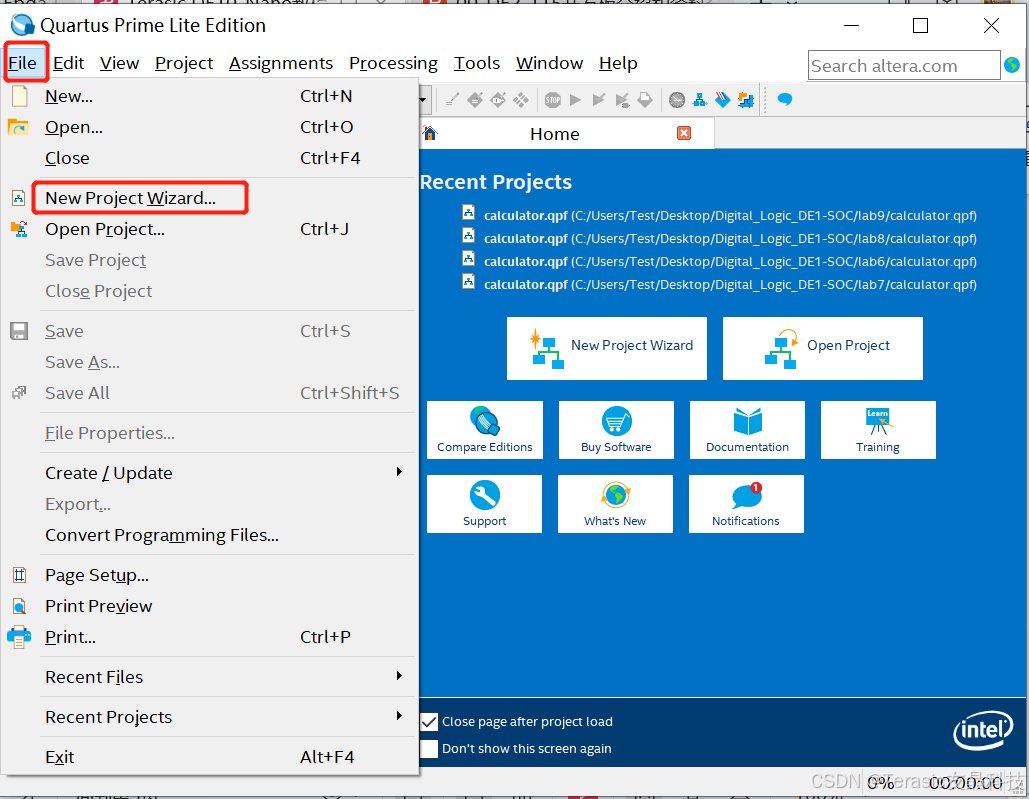Open the Buy Software cart tile

point(616,430)
